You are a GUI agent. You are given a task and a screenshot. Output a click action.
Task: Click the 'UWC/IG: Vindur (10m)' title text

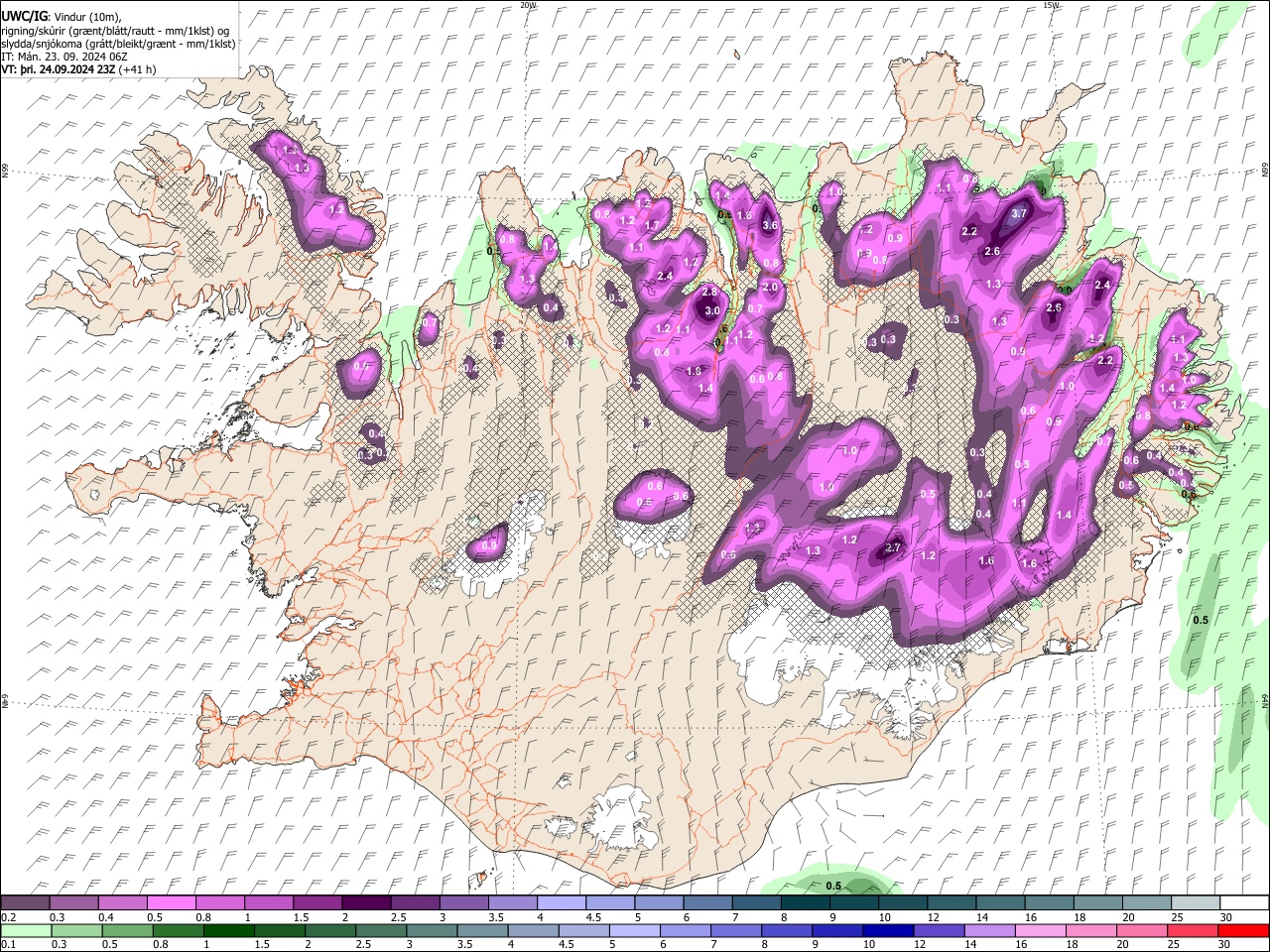61,16
